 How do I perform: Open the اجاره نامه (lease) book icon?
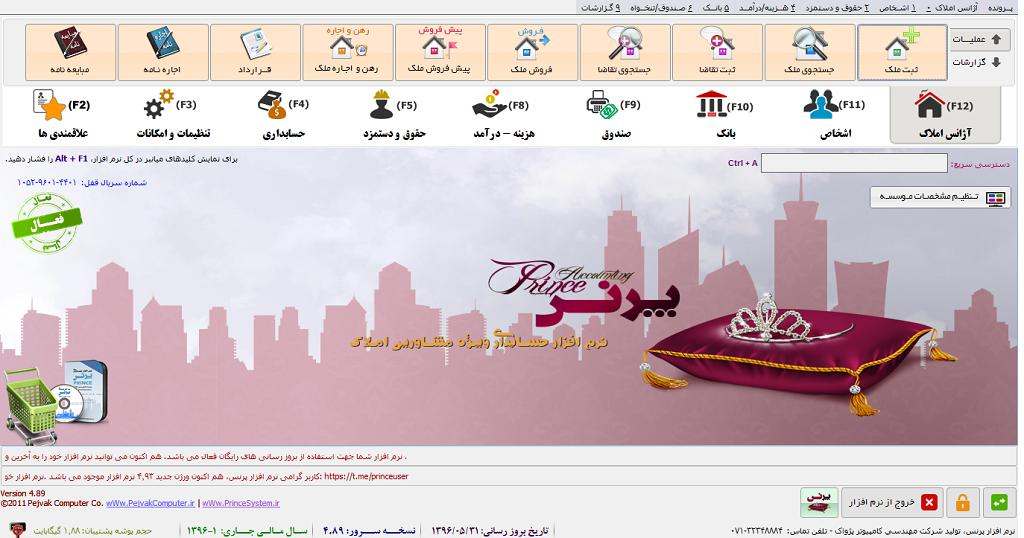pyautogui.click(x=163, y=52)
